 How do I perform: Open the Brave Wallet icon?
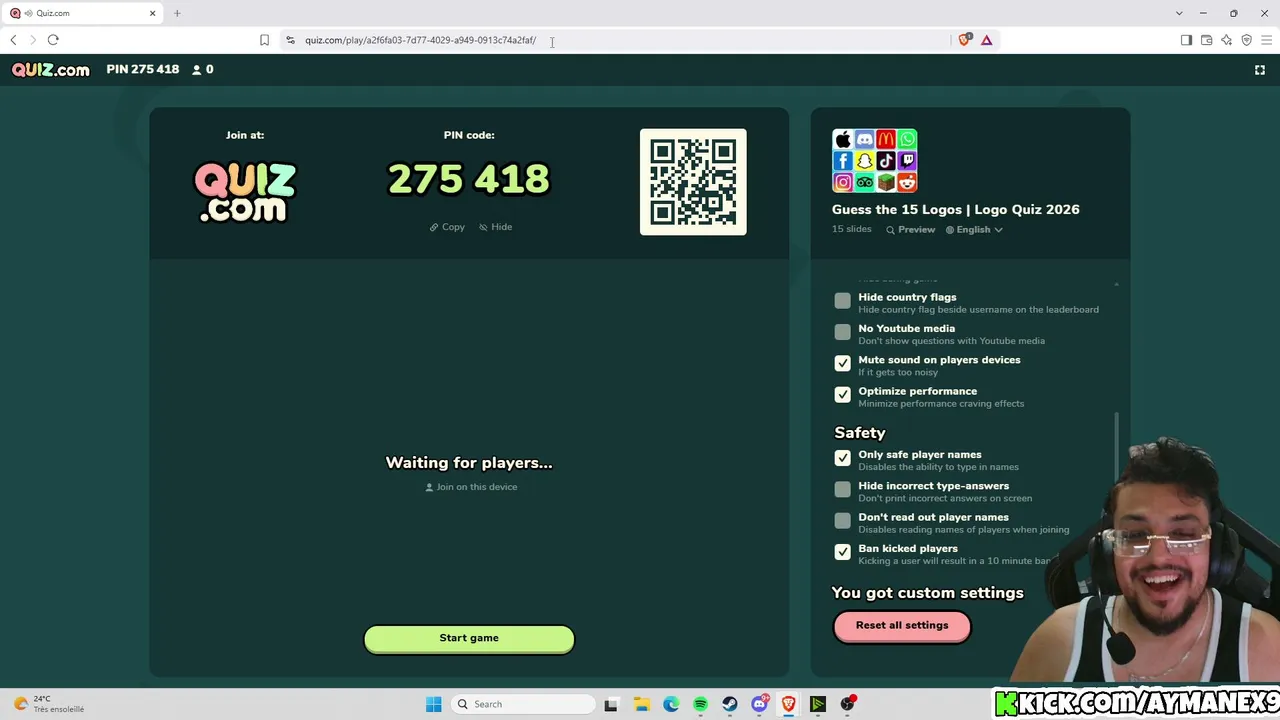(x=1206, y=40)
